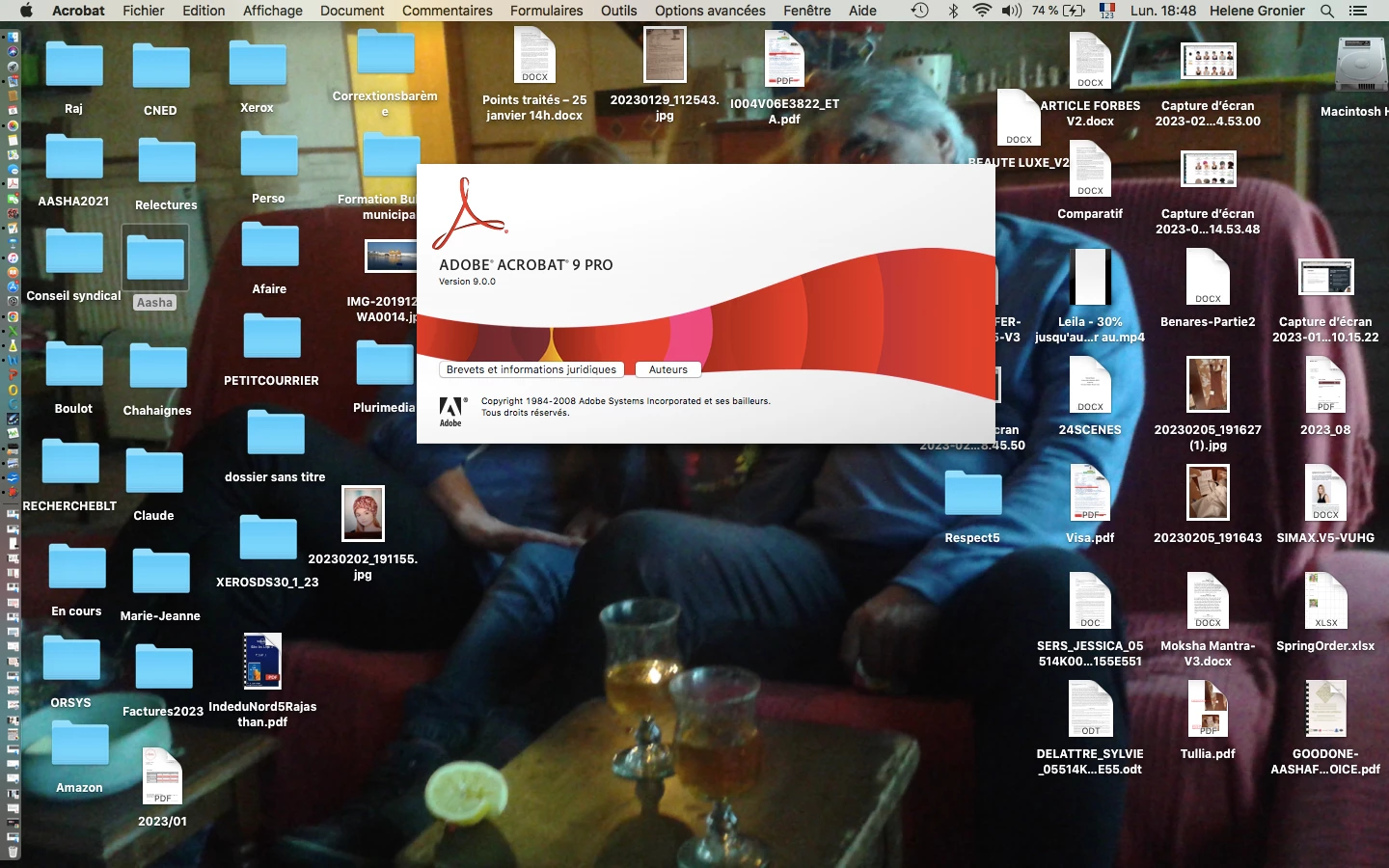
Task: Open the Relectures folder
Action: click(x=166, y=161)
